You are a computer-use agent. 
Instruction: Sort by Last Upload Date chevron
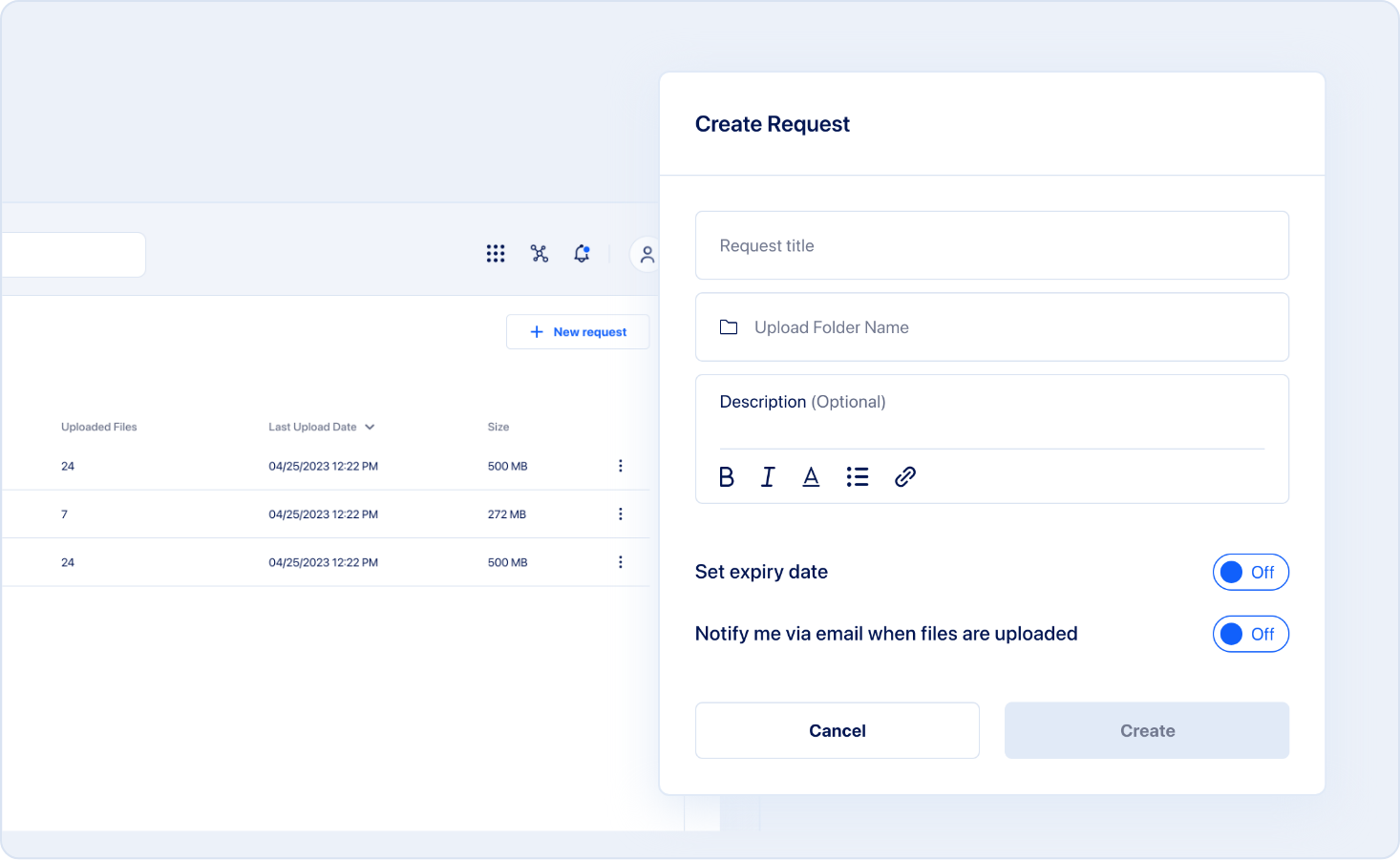point(370,428)
